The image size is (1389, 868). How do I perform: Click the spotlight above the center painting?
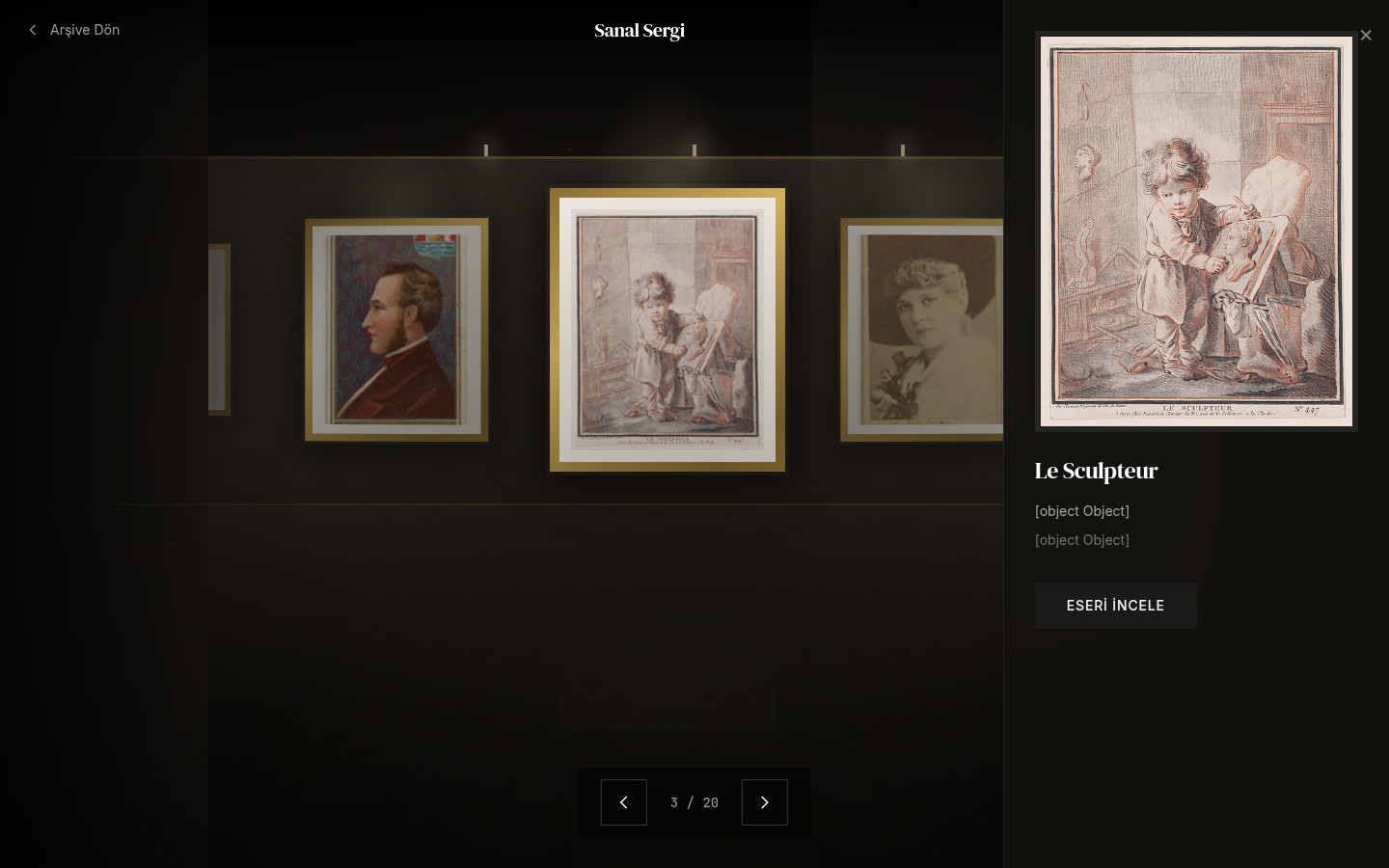click(694, 150)
